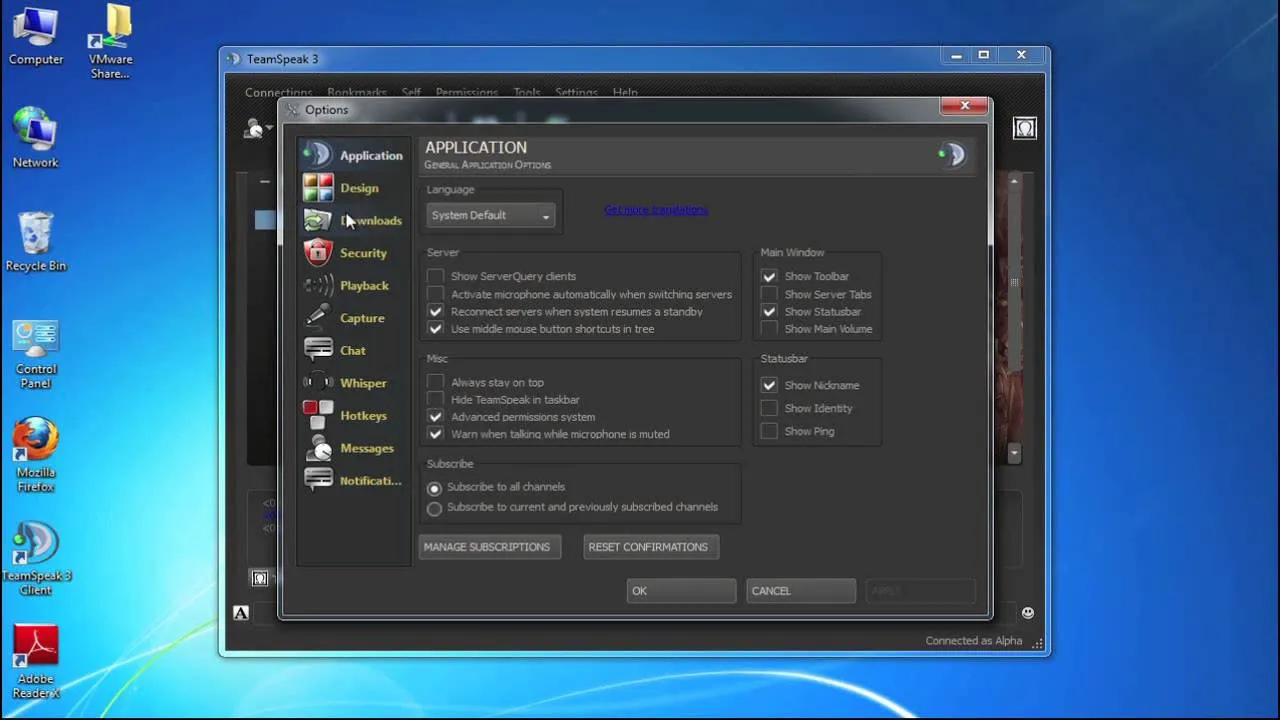Uncheck Reconnect servers when system resumes a standby

[435, 311]
